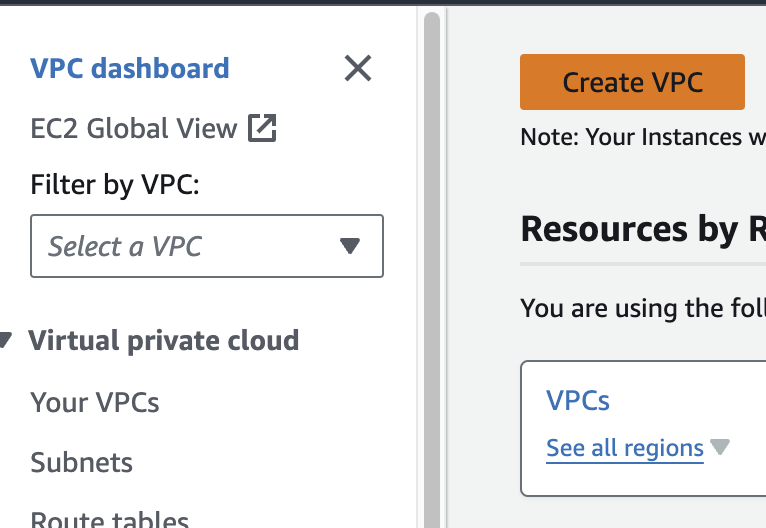
Task: Go to Your VPCs
Action: pyautogui.click(x=95, y=402)
